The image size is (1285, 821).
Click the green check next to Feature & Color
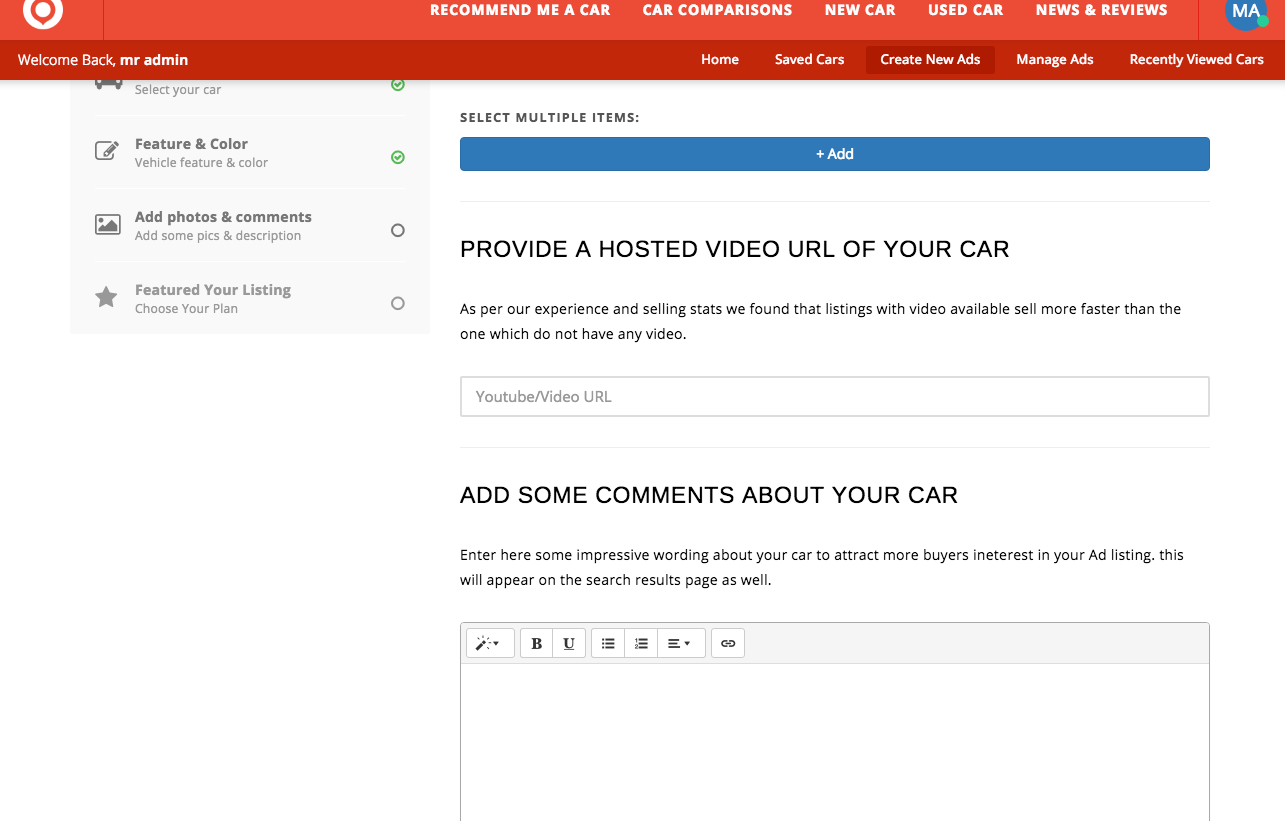398,157
